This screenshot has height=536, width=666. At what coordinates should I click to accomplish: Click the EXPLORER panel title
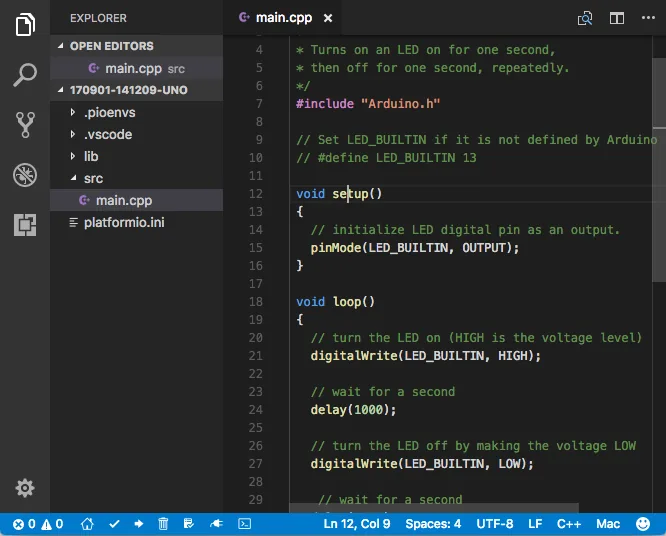coord(98,18)
